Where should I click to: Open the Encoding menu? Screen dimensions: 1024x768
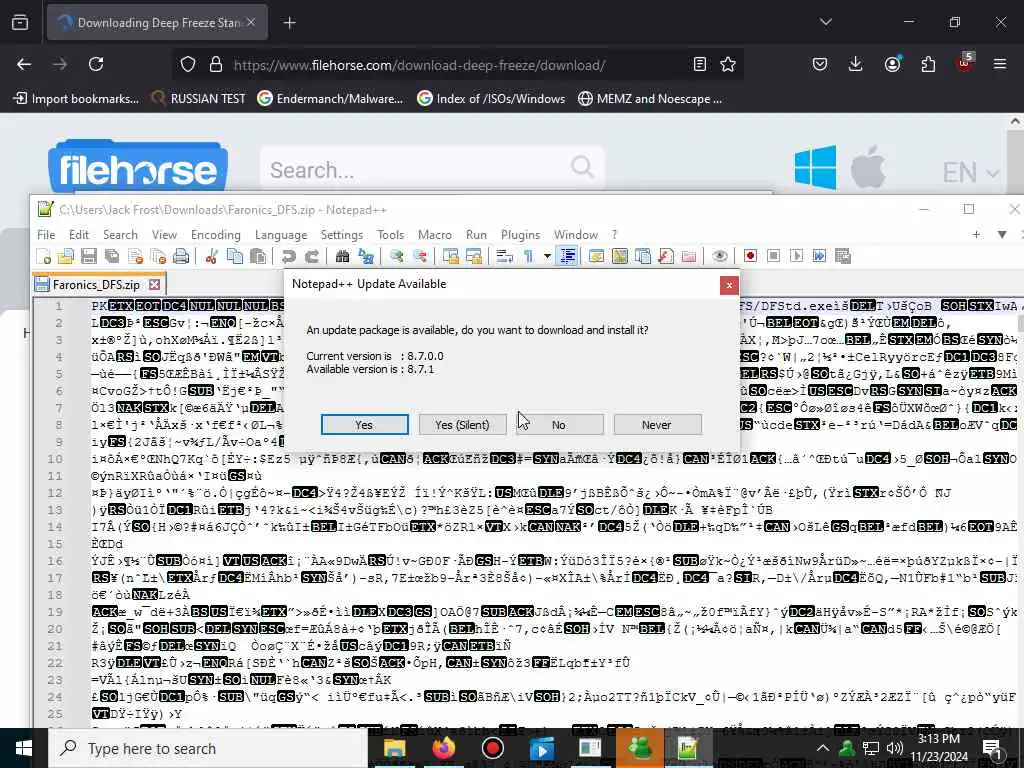click(216, 234)
